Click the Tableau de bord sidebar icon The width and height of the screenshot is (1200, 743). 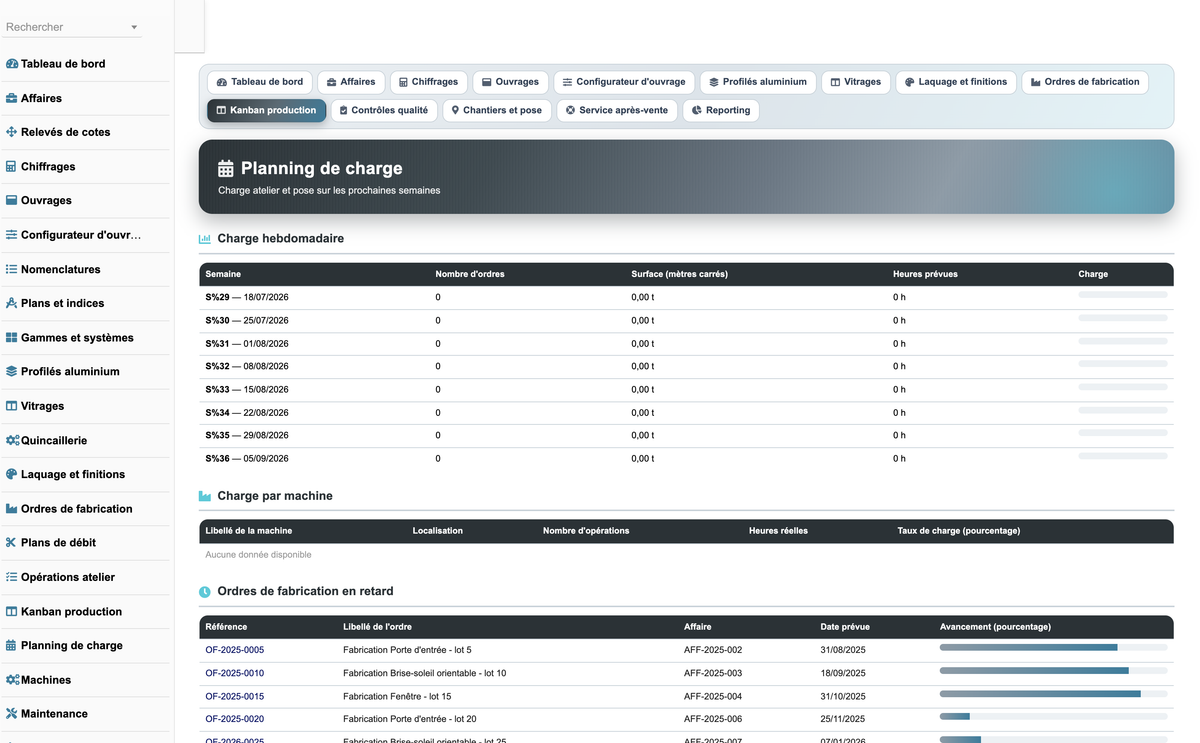click(x=12, y=64)
